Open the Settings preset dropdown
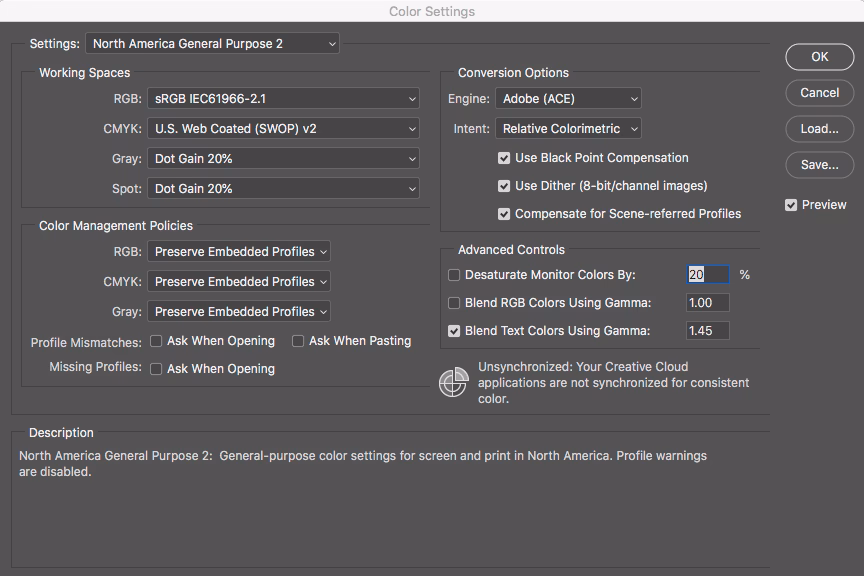Image resolution: width=864 pixels, height=576 pixels. click(212, 44)
